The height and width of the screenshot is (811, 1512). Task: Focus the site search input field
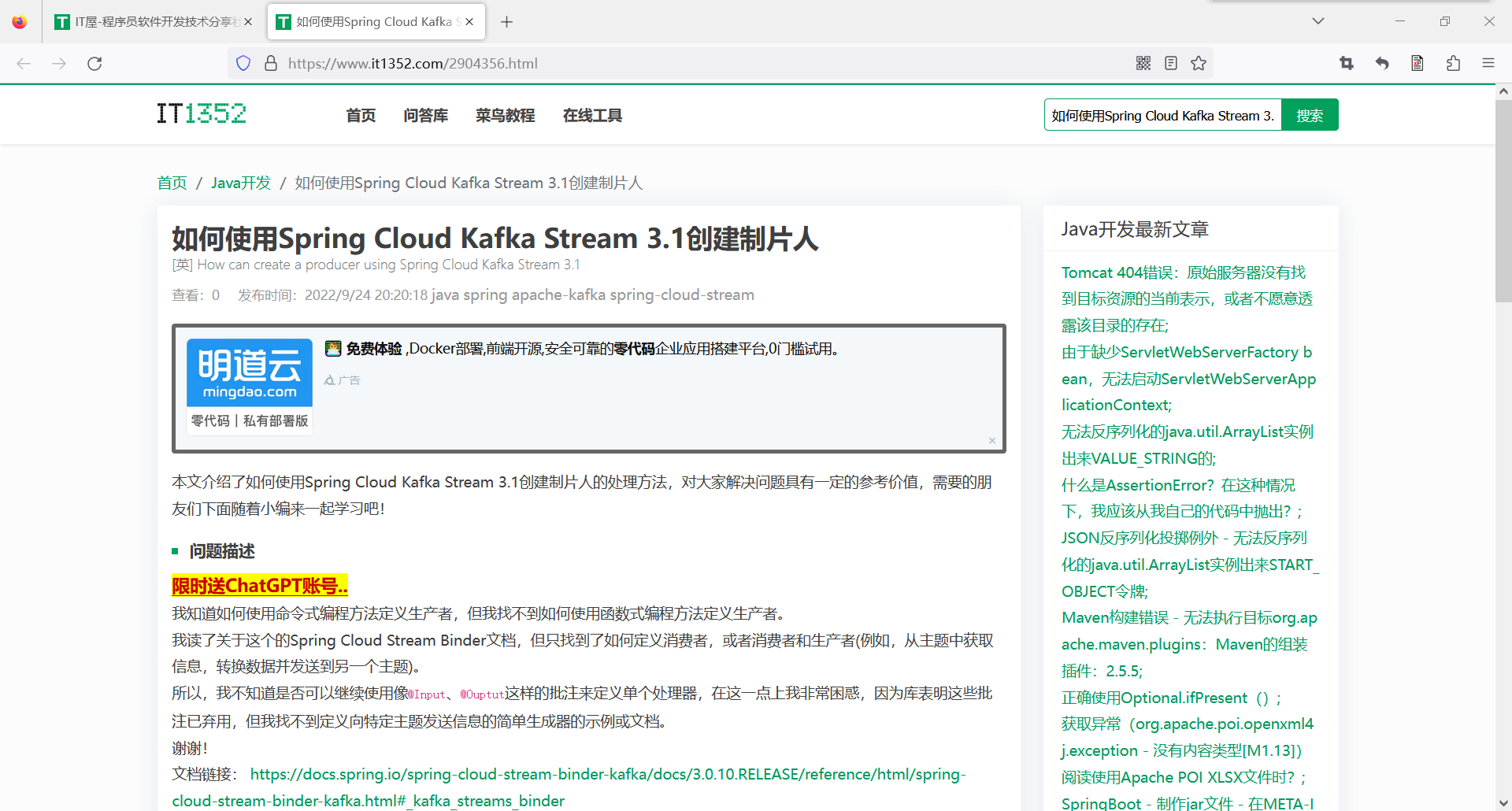[1163, 115]
